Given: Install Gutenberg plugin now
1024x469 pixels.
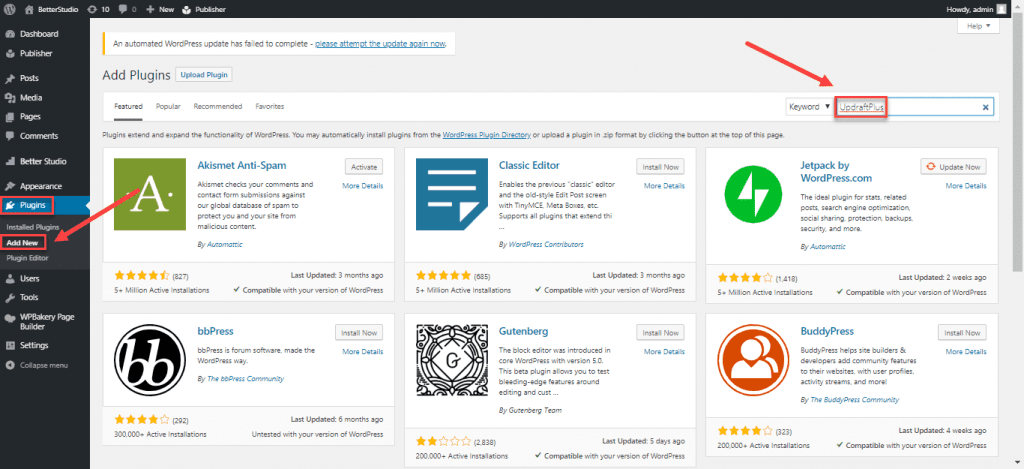Looking at the screenshot, I should (660, 332).
